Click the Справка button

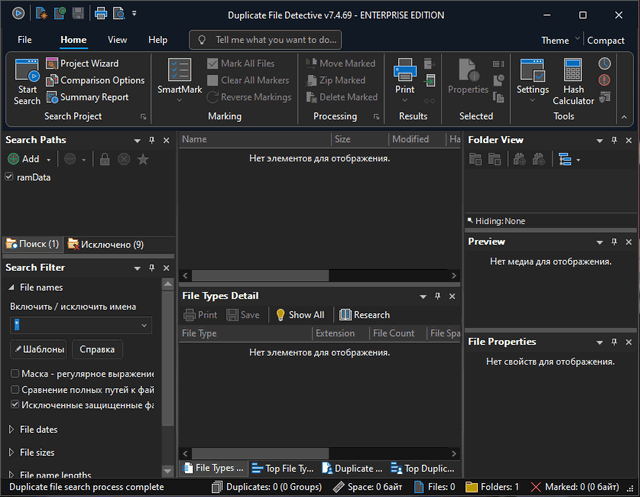coord(97,349)
